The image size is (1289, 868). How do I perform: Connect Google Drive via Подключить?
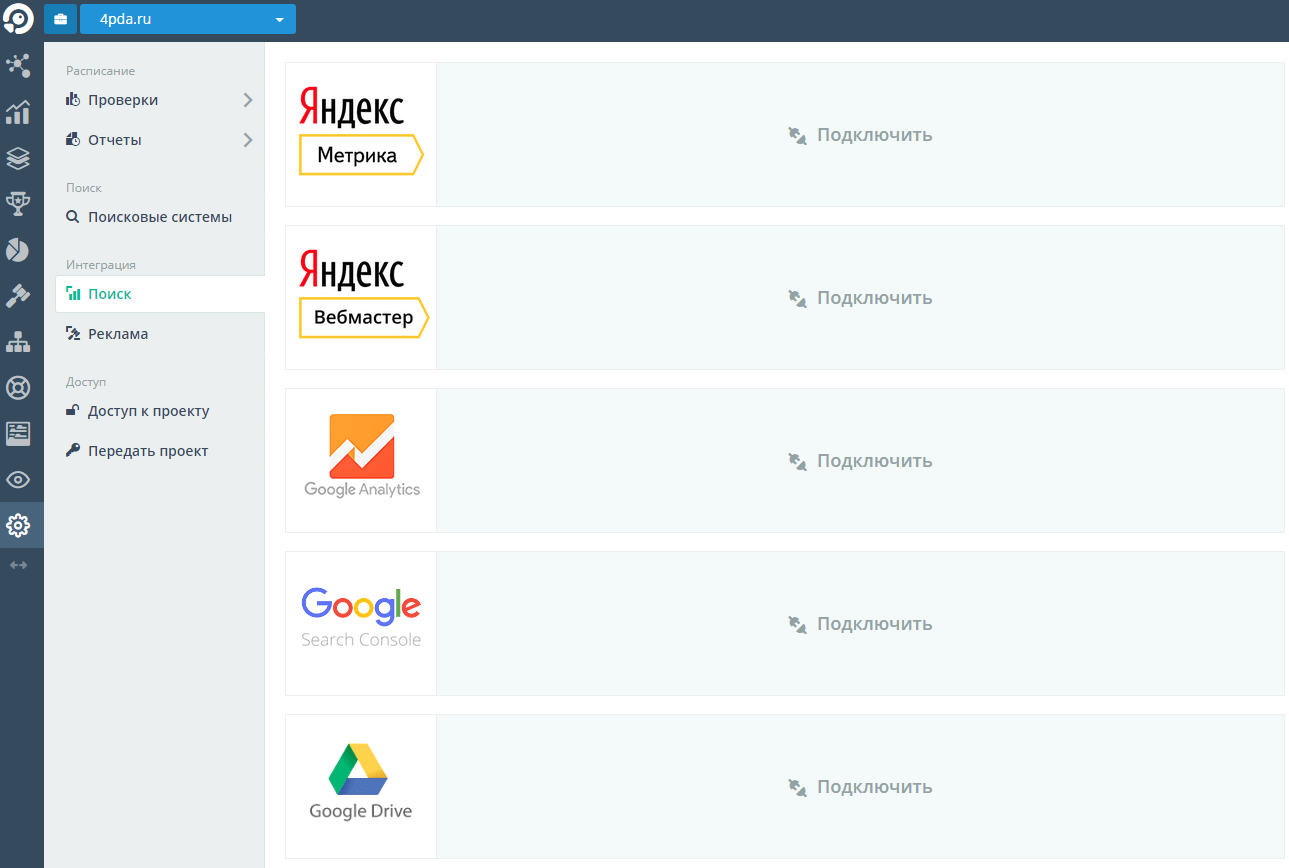coord(860,787)
